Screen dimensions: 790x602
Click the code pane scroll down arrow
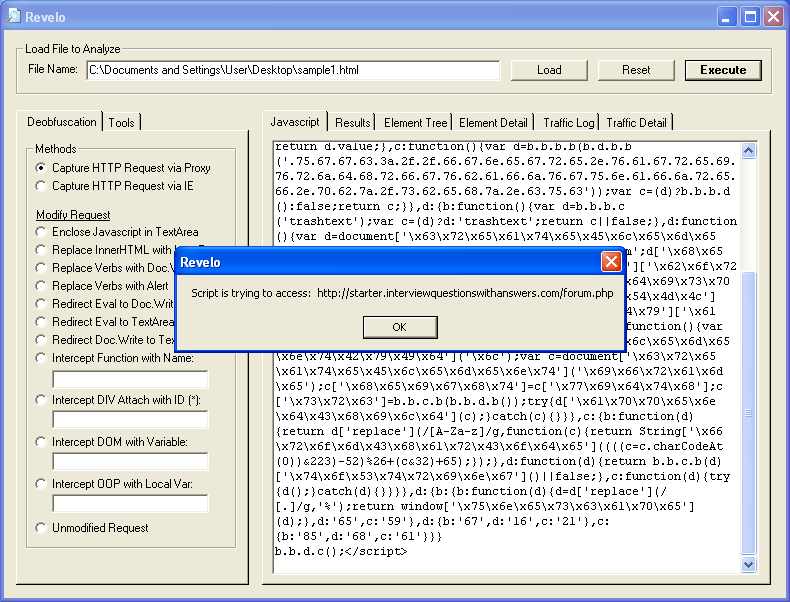tap(749, 565)
